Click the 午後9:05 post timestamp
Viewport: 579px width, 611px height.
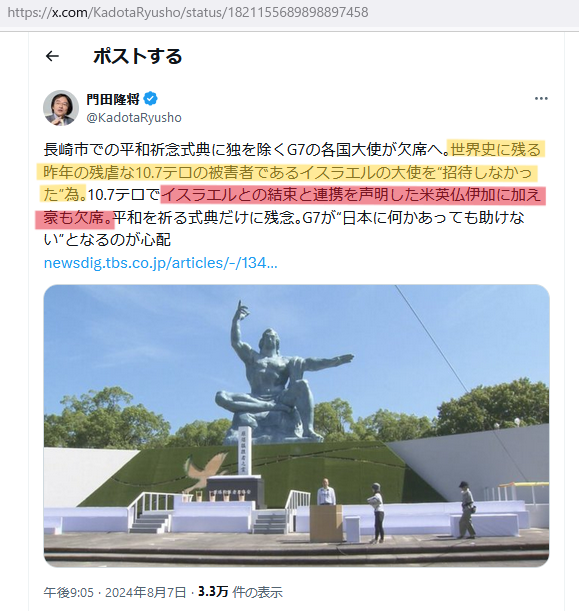pos(69,592)
